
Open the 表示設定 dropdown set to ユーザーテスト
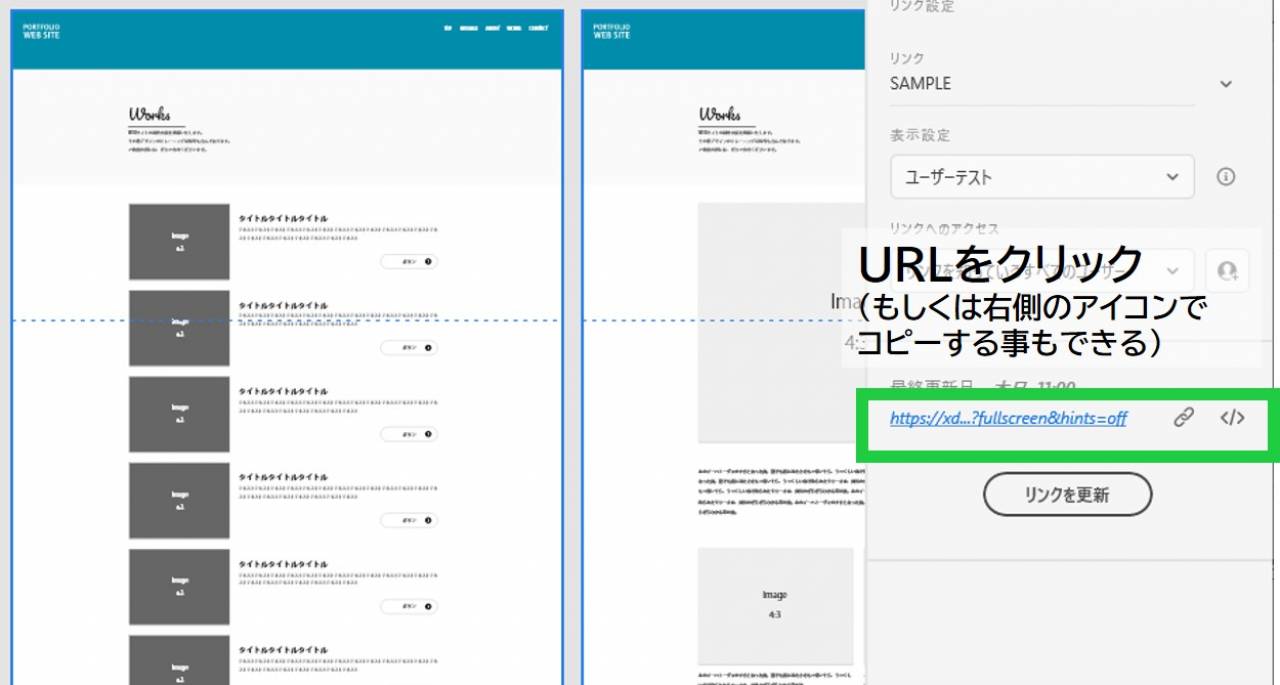coord(1042,177)
